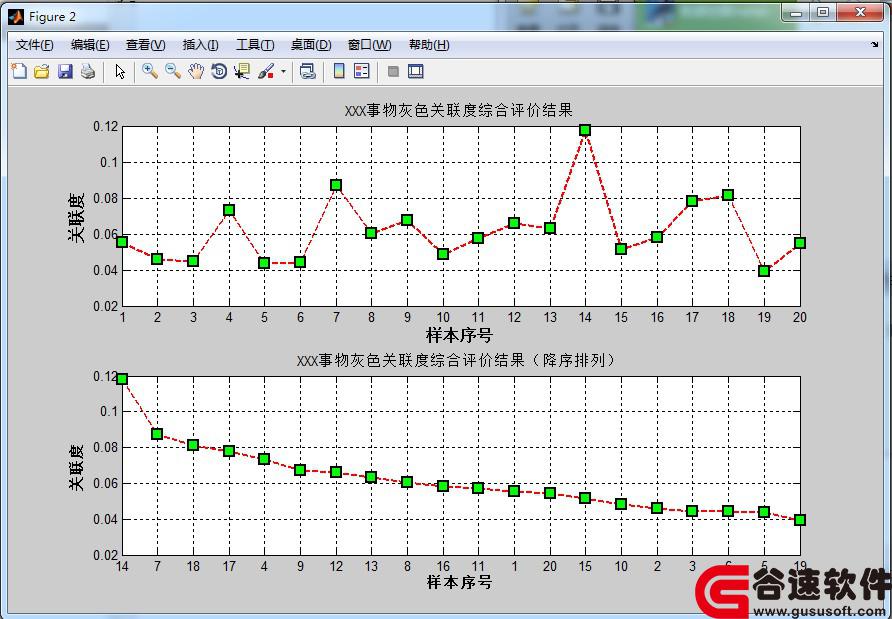Open the 工具(T) menu

tap(255, 45)
